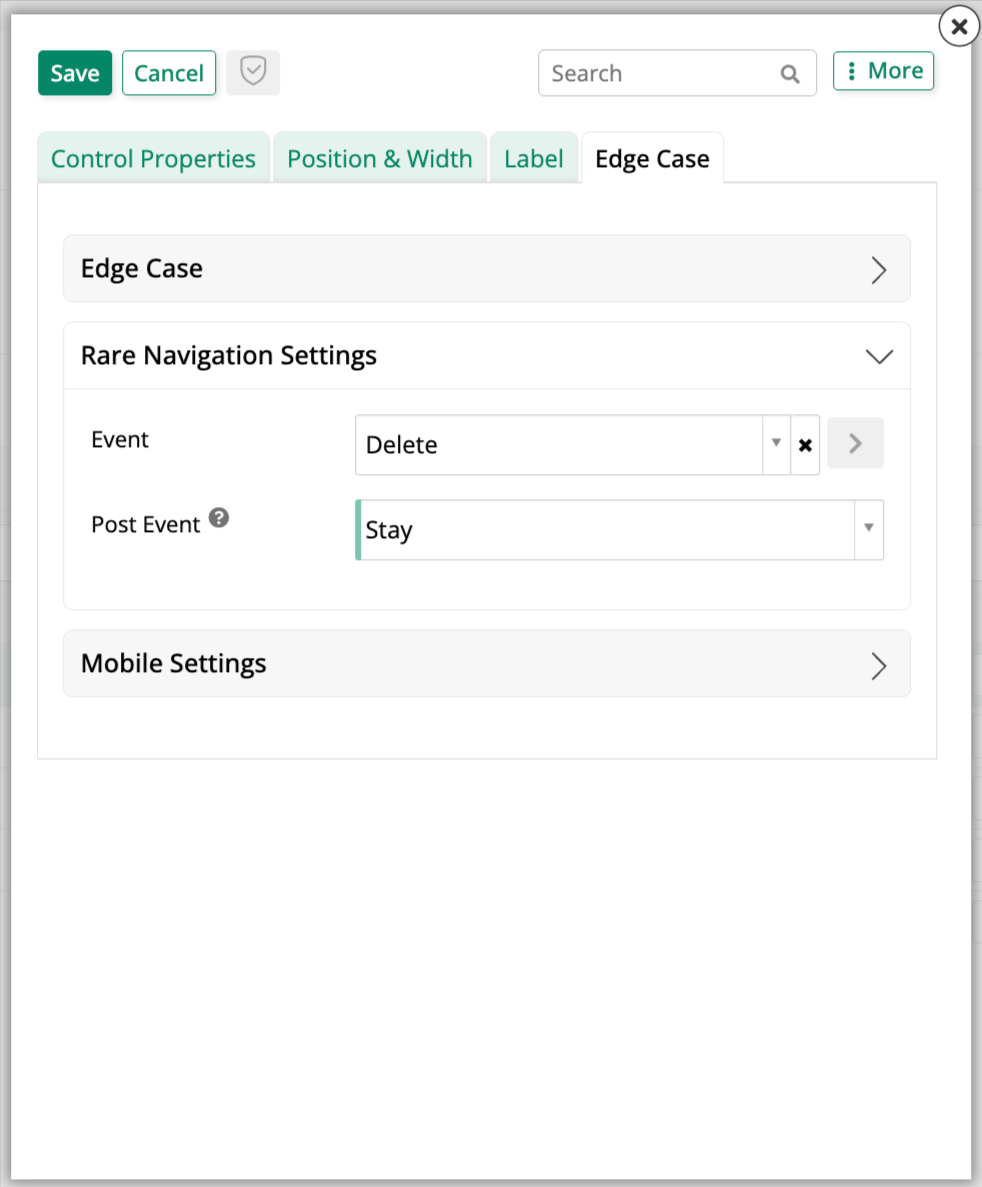The image size is (982, 1187).
Task: Expand the Edge Case section
Action: pyautogui.click(x=487, y=269)
